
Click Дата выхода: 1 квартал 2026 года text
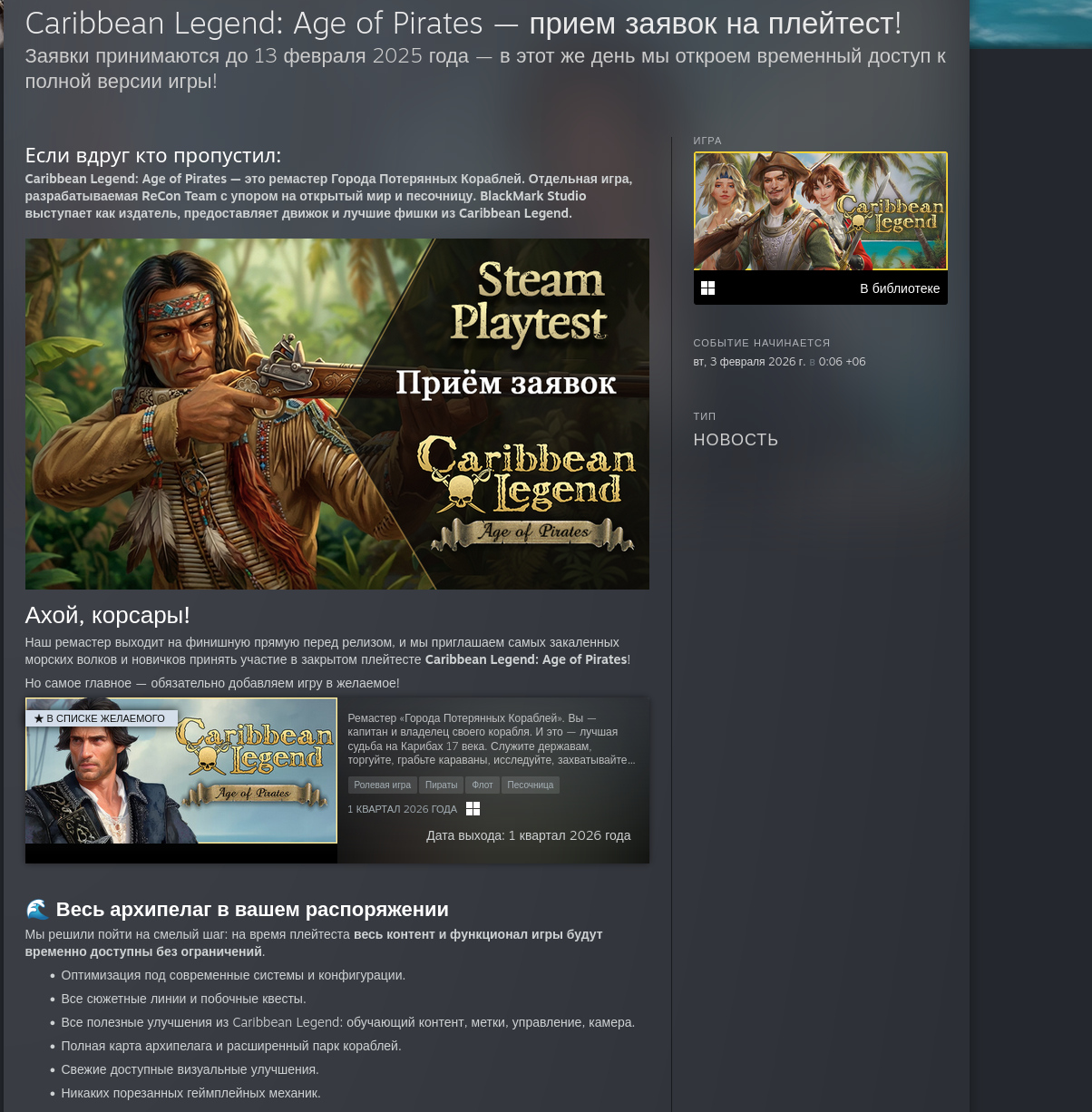click(x=529, y=835)
